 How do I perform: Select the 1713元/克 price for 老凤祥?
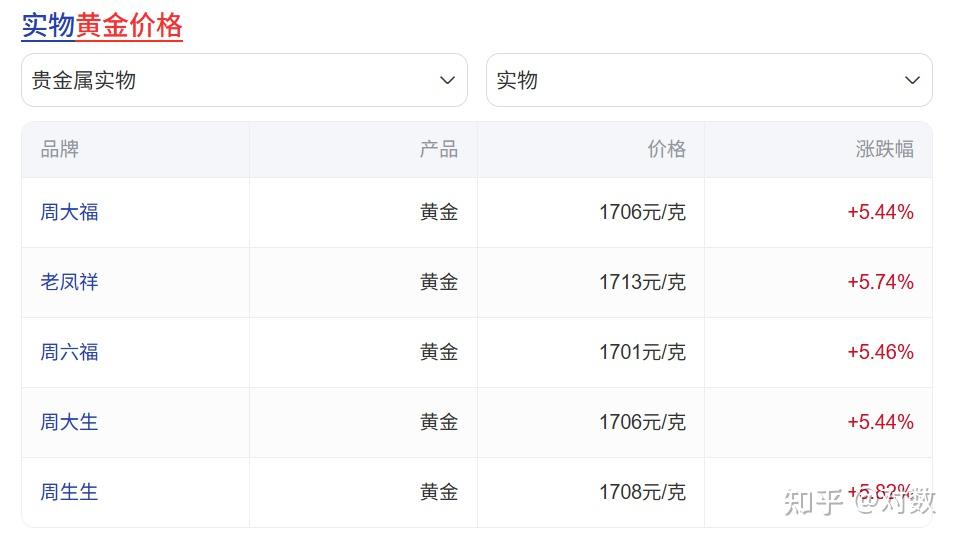coord(642,282)
